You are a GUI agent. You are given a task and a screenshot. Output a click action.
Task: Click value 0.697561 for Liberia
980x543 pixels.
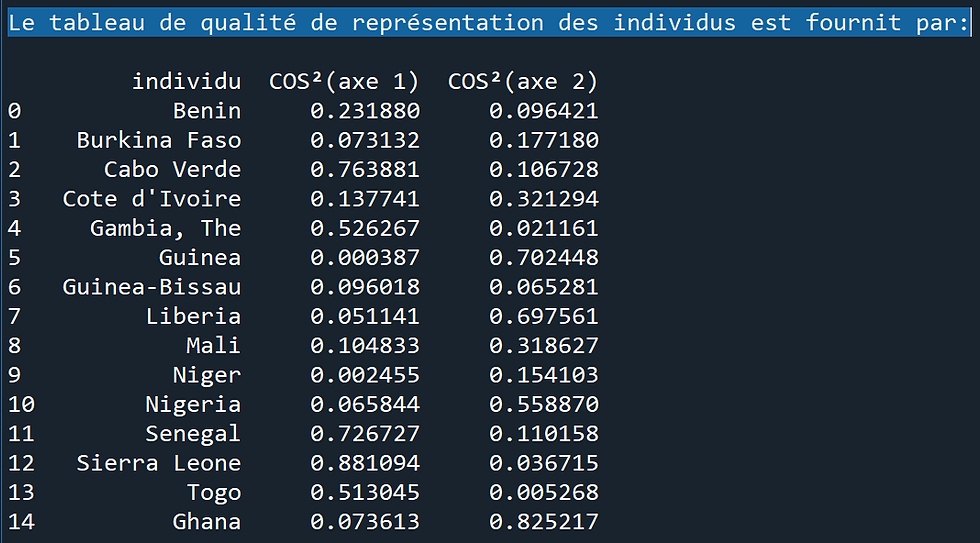click(544, 316)
